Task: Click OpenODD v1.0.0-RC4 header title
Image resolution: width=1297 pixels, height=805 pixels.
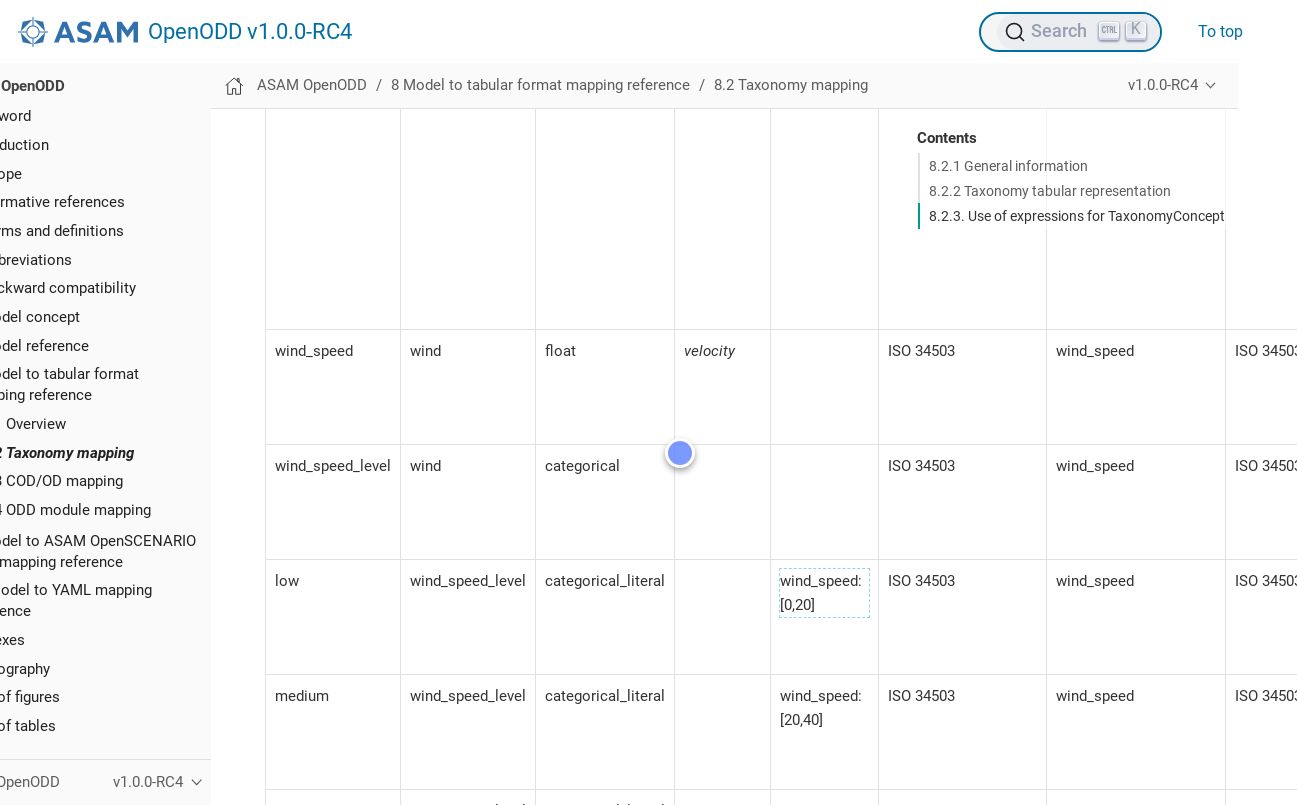Action: pyautogui.click(x=249, y=32)
